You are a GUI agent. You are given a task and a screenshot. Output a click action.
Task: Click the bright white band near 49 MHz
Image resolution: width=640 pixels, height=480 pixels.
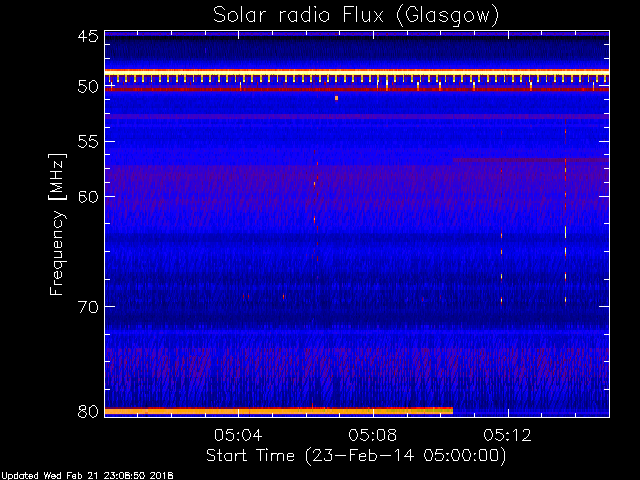click(357, 72)
